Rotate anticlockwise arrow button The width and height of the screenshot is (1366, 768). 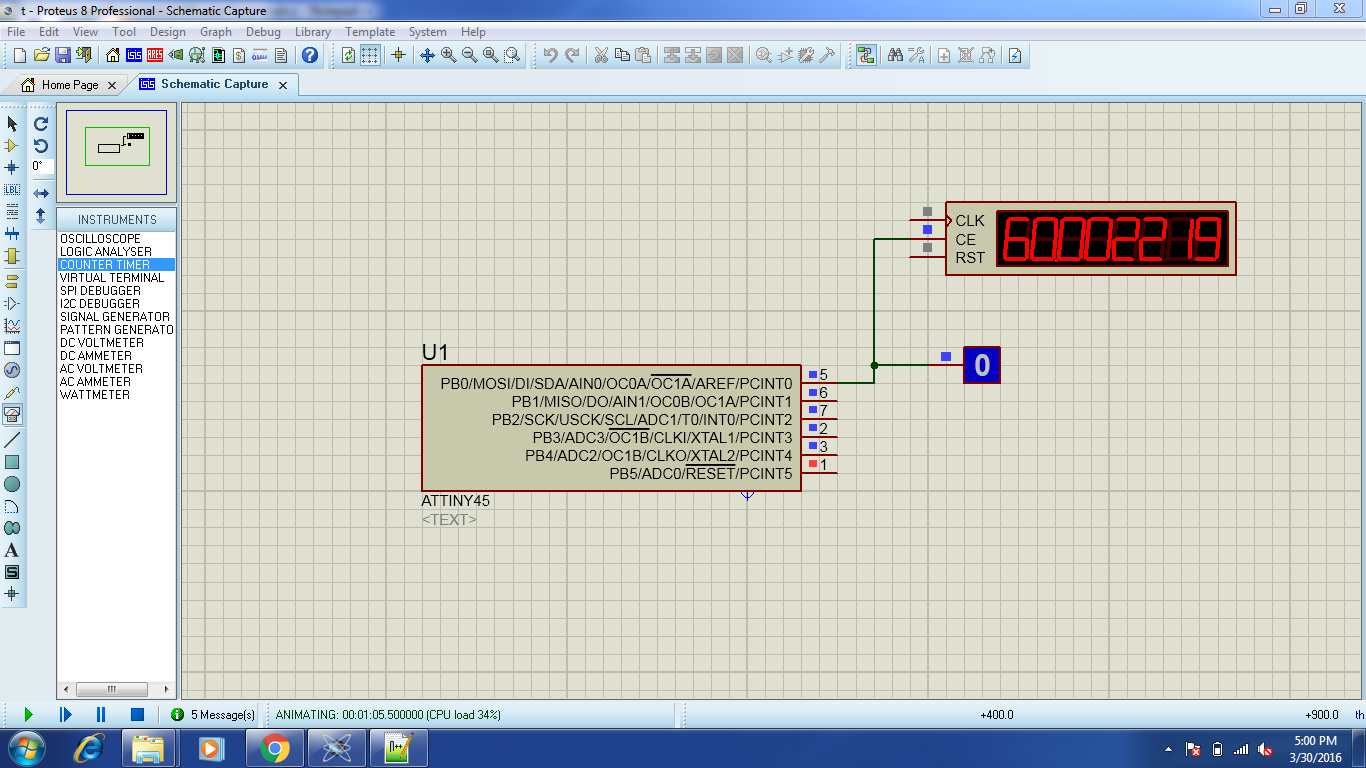tap(41, 146)
